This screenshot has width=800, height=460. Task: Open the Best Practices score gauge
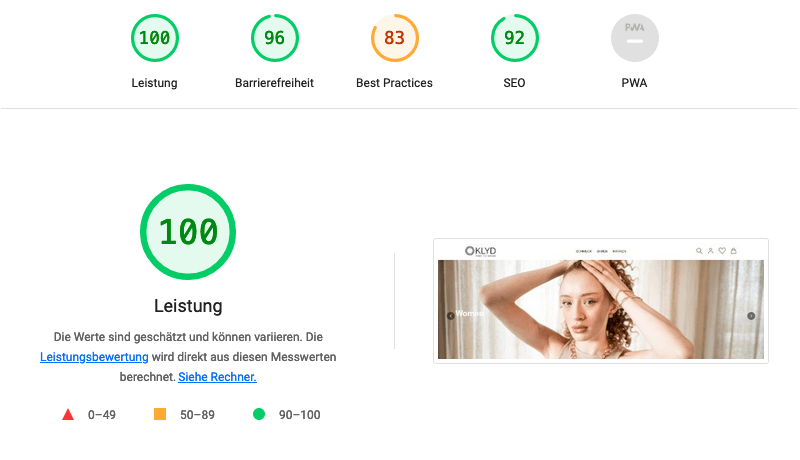394,39
